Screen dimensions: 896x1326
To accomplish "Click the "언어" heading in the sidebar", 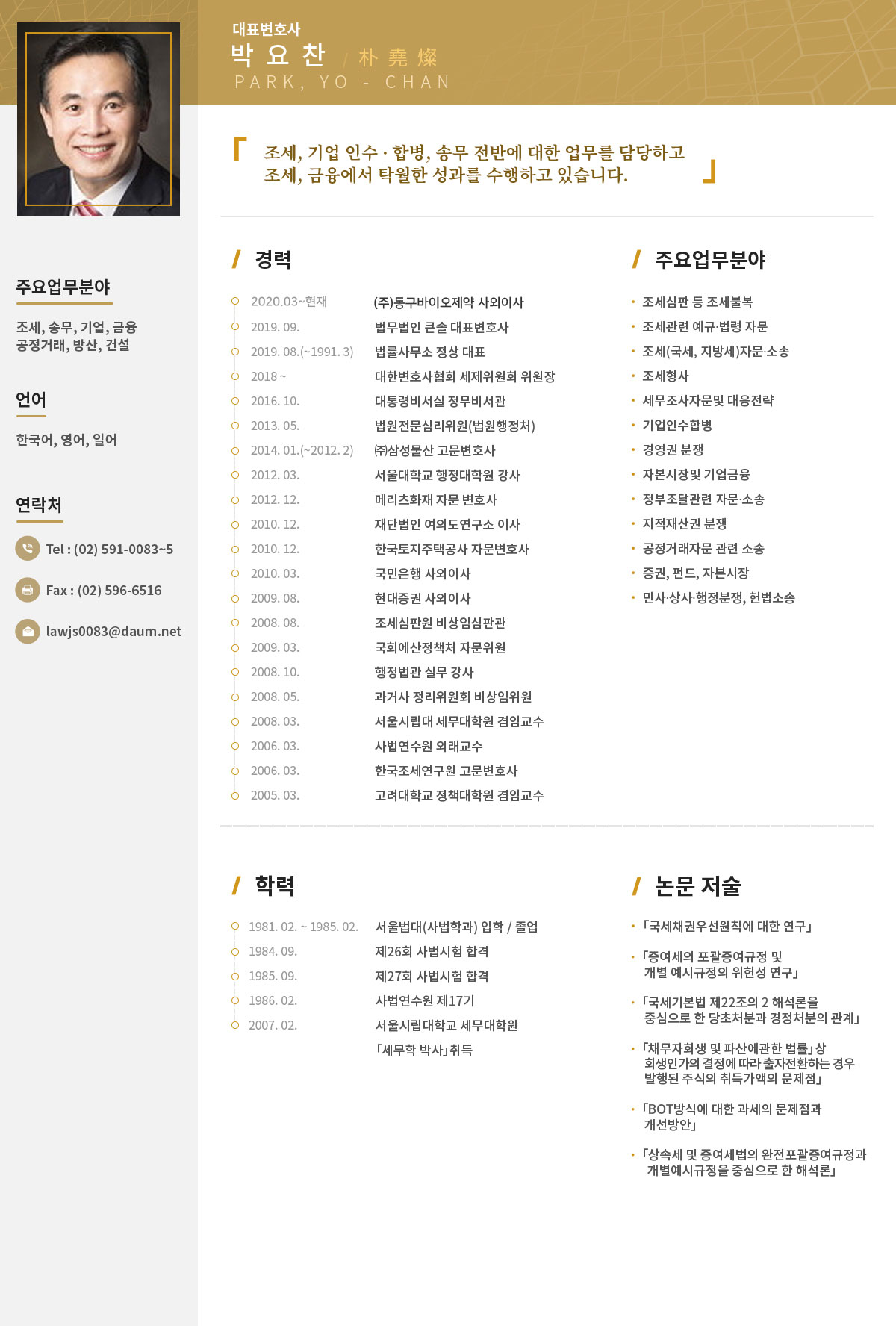I will tap(31, 400).
